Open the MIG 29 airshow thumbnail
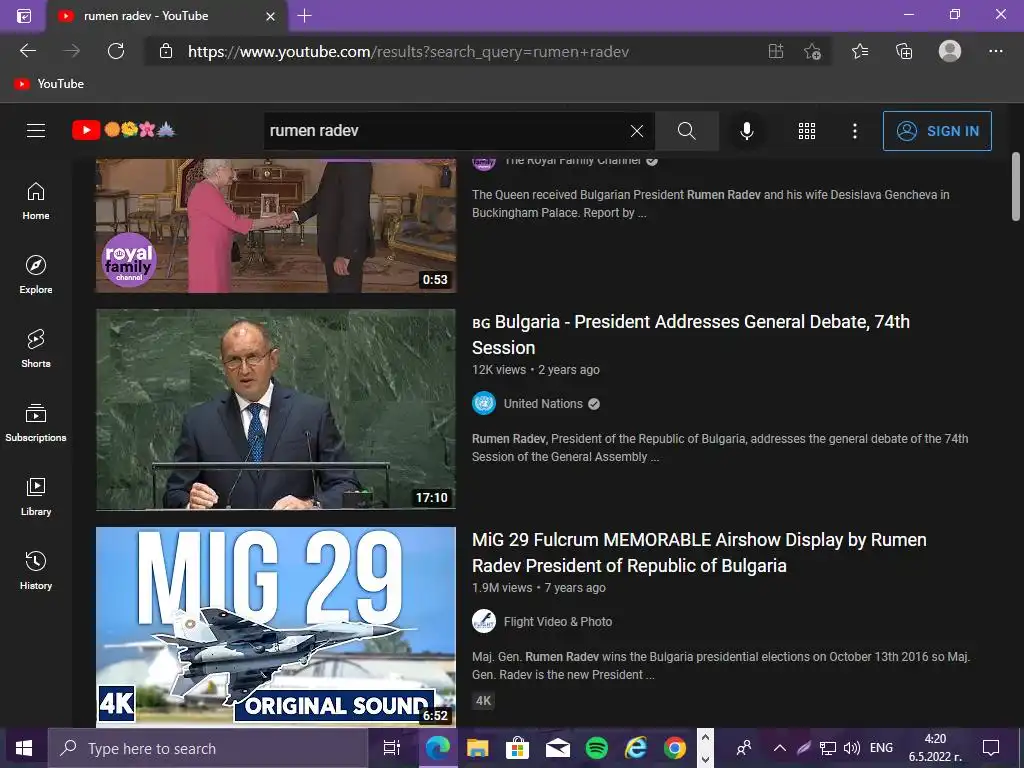 click(276, 627)
